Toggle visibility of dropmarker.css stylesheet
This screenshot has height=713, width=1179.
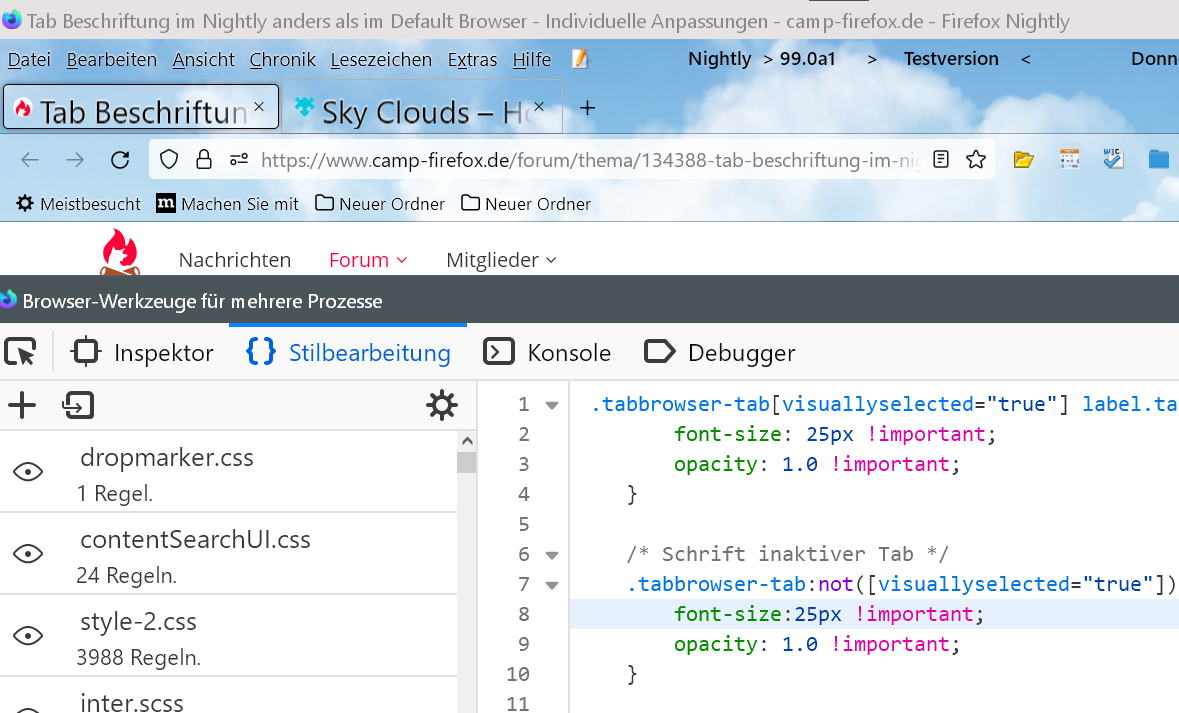point(28,472)
